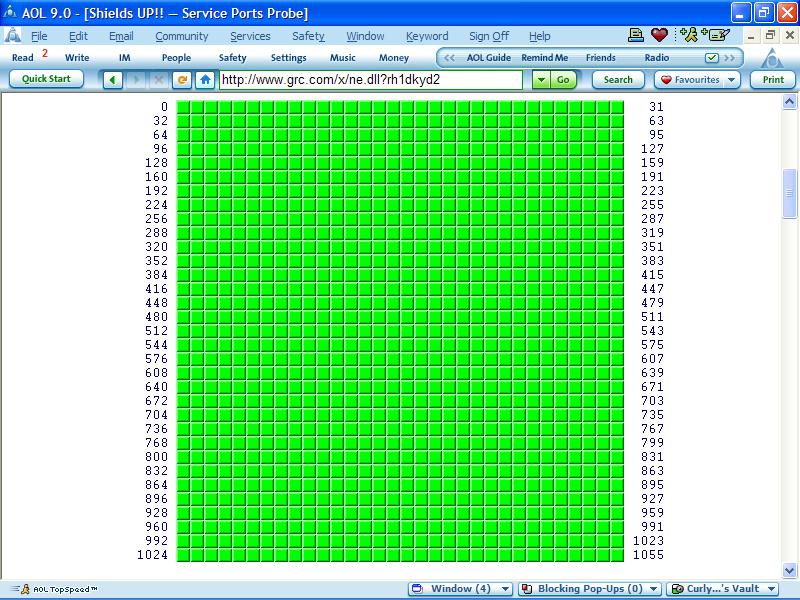Viewport: 800px width, 600px height.
Task: Open Blocking Pop-Ups dropdown
Action: 654,589
